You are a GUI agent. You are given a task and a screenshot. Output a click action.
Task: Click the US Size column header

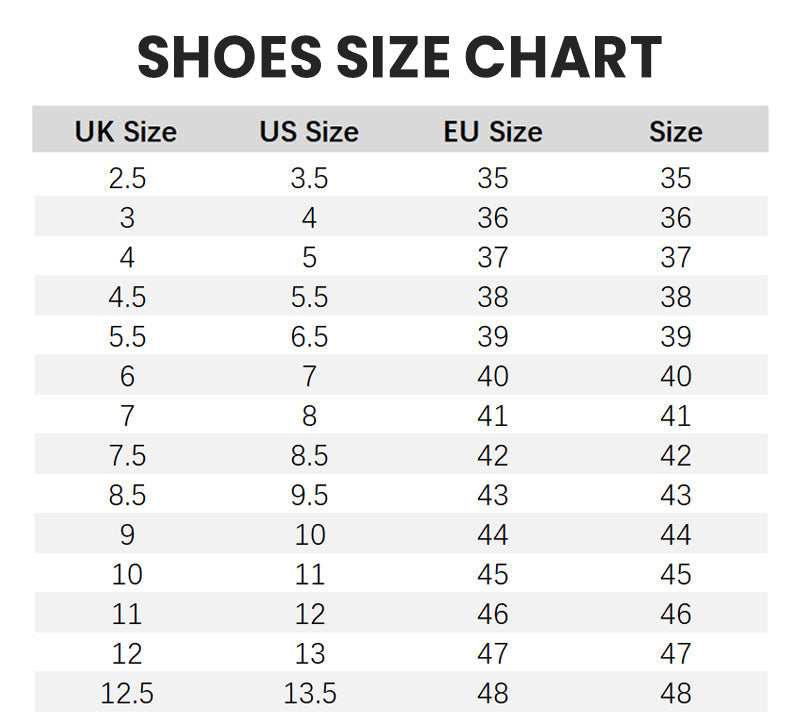pyautogui.click(x=309, y=132)
